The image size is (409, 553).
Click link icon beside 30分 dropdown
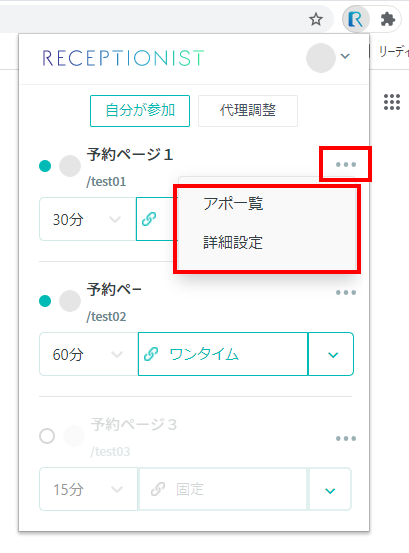tap(149, 219)
